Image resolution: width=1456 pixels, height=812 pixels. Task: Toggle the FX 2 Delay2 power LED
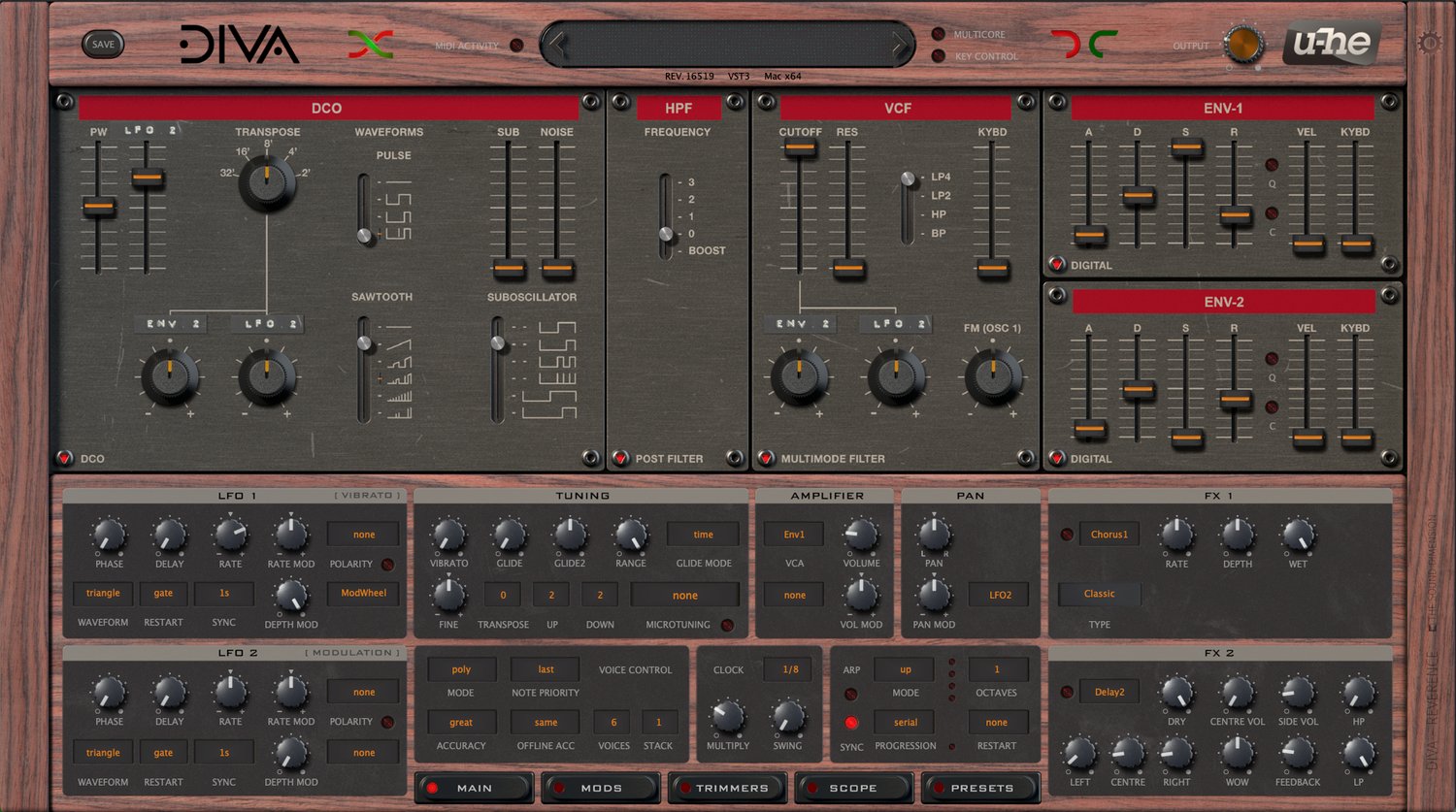click(x=1067, y=692)
